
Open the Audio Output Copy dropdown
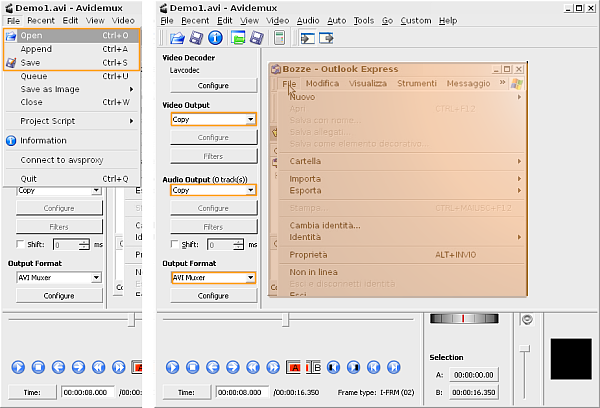pyautogui.click(x=212, y=189)
